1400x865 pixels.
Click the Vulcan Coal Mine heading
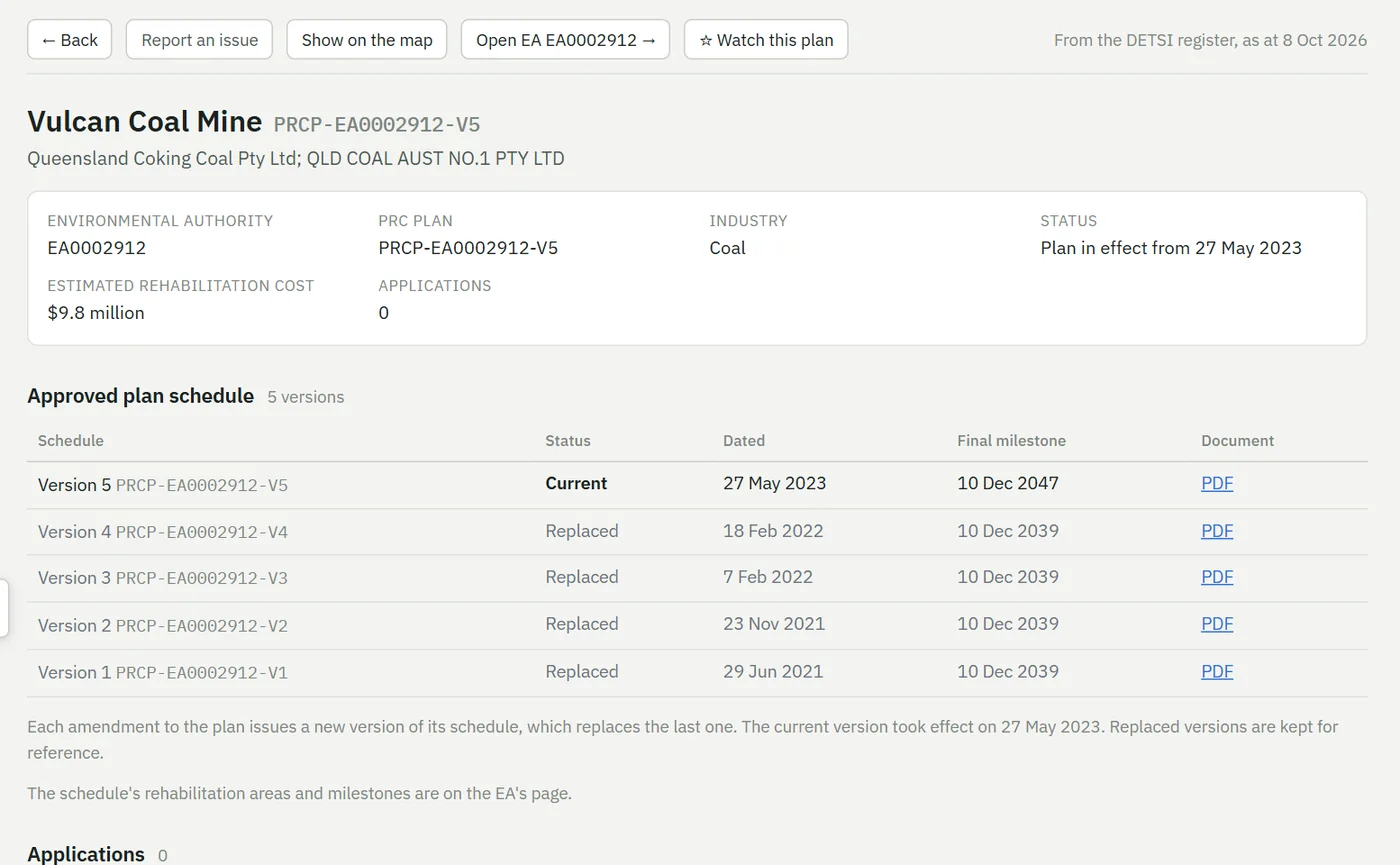[x=144, y=121]
